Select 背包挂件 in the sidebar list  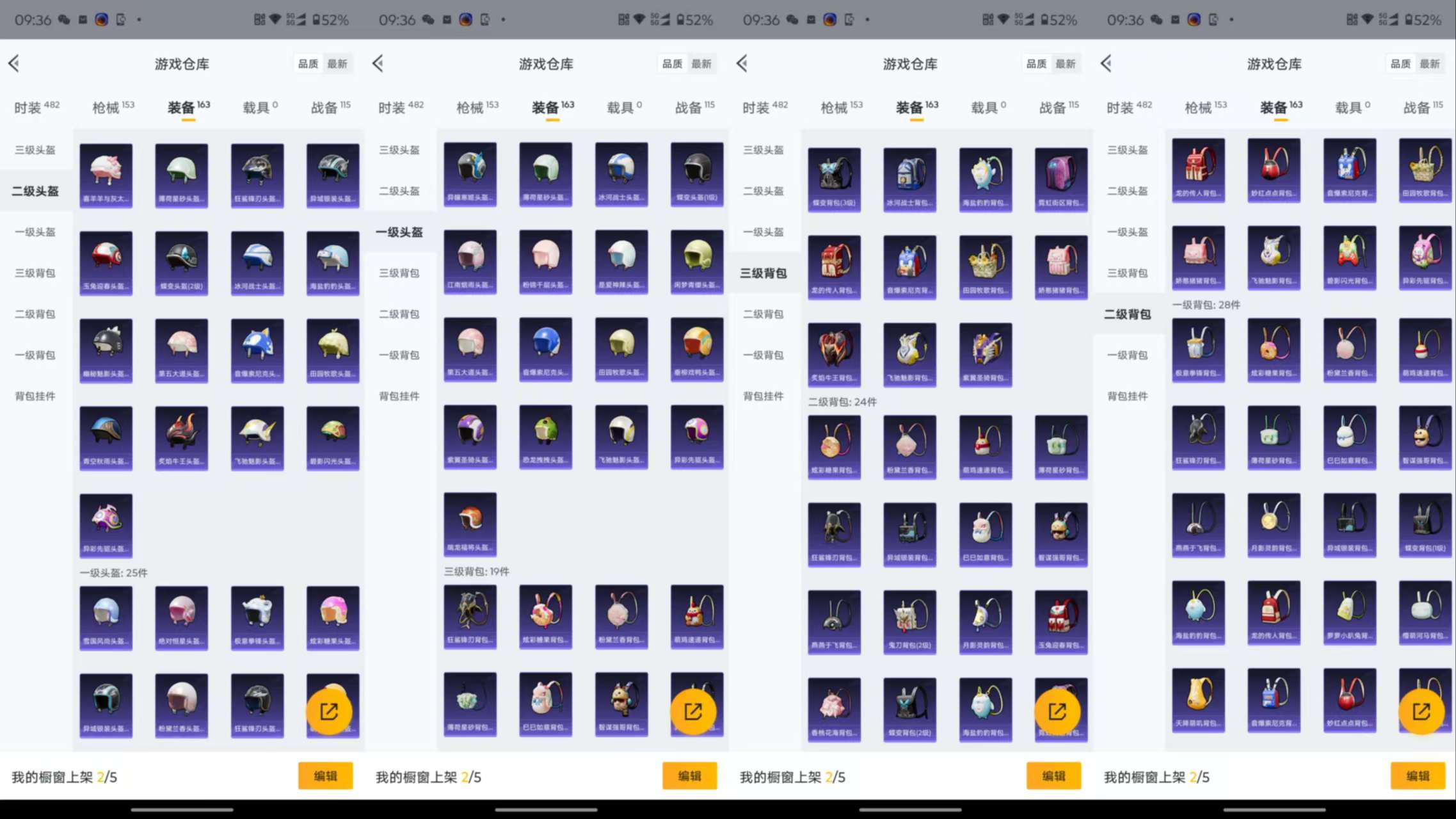(34, 396)
